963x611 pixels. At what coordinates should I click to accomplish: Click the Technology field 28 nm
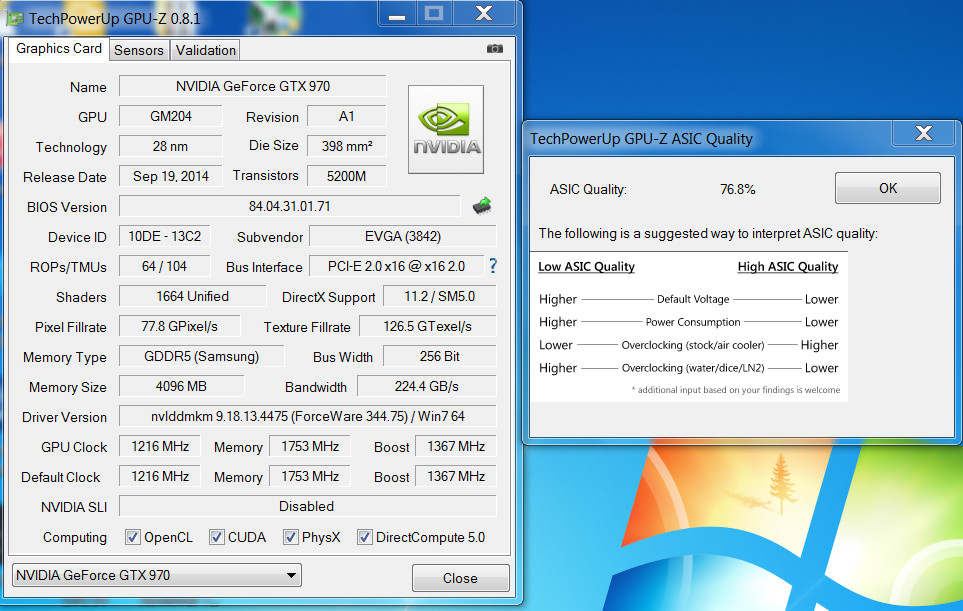click(171, 146)
